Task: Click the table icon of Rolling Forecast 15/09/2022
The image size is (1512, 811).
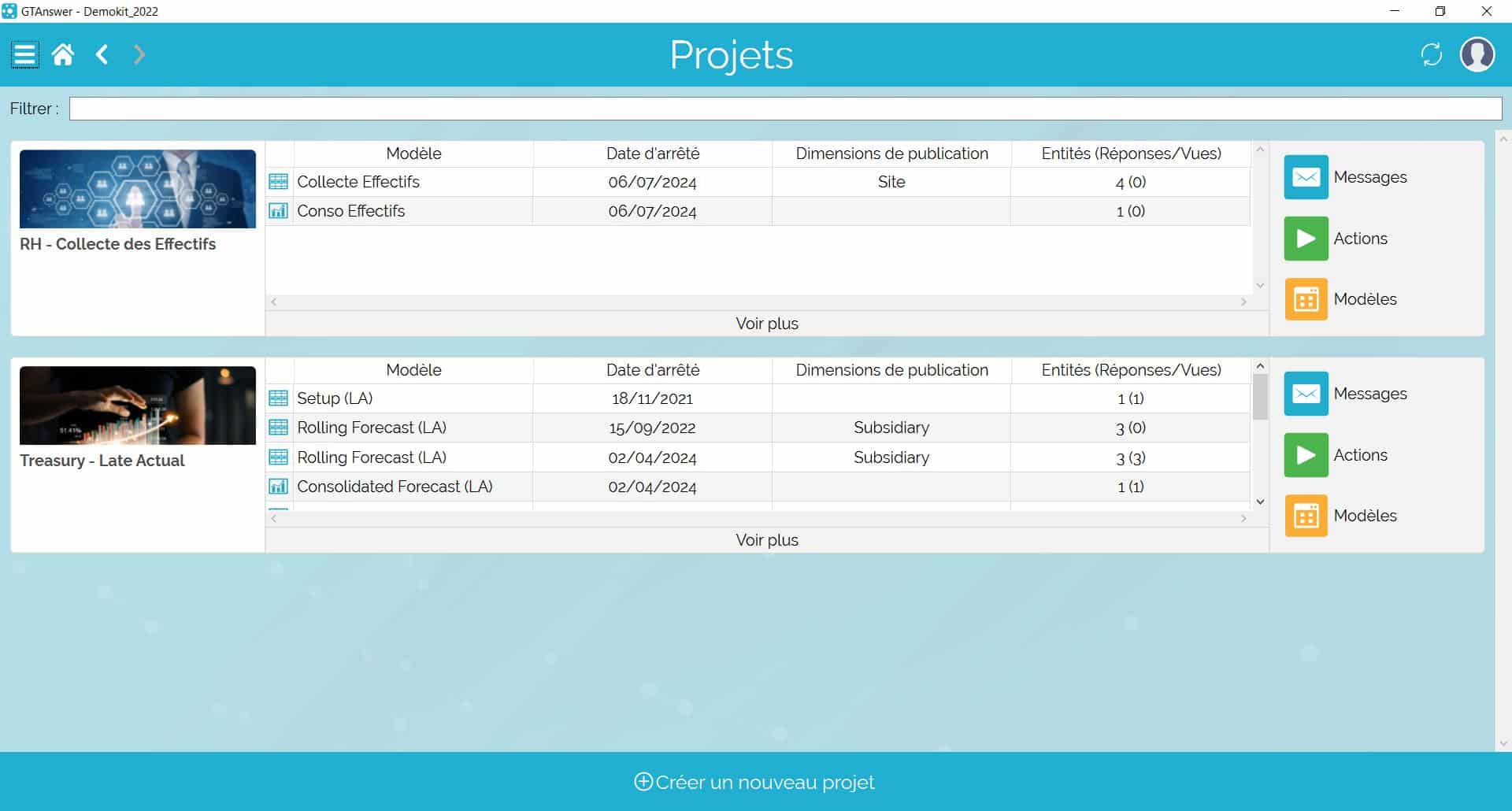Action: click(279, 428)
